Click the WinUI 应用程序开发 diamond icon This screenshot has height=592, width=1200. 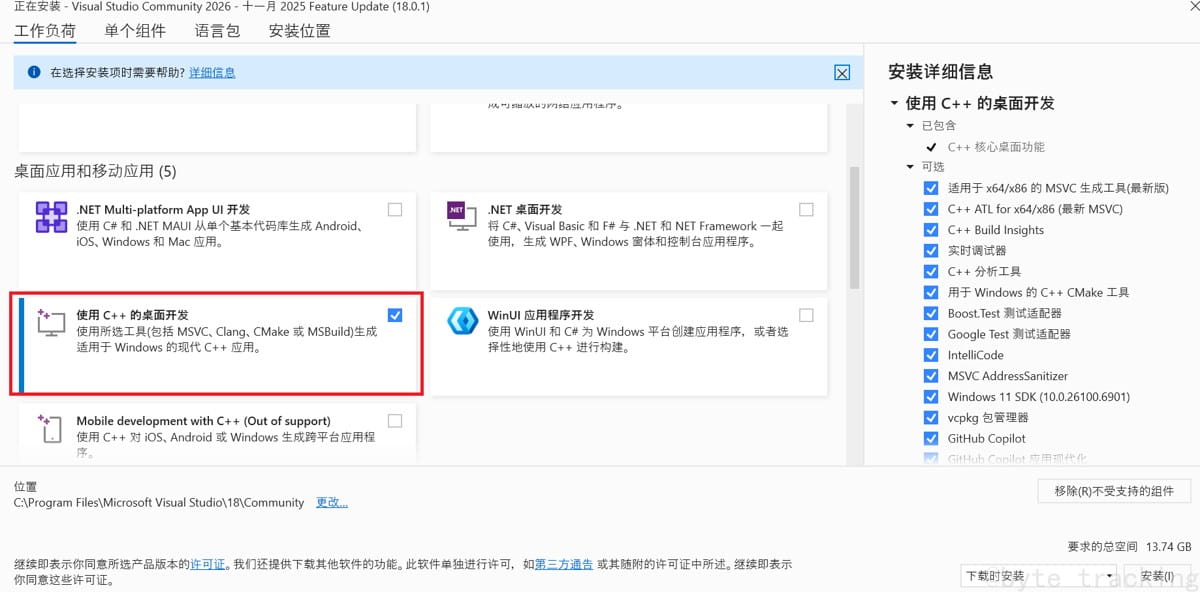(x=461, y=321)
